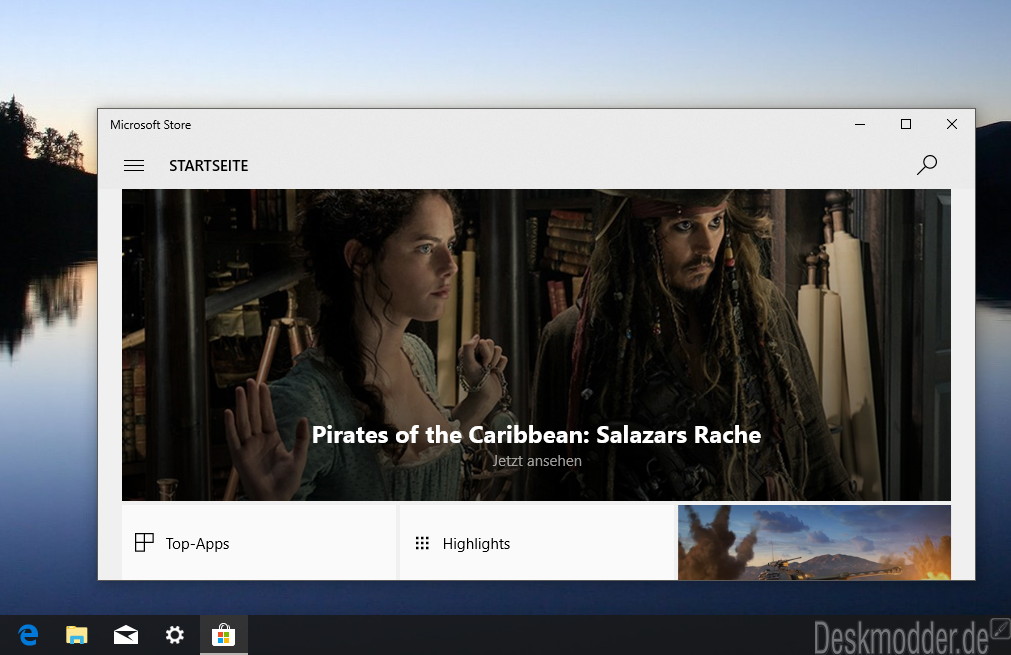Click the Microsoft Store taskbar icon
This screenshot has height=655, width=1011.
(x=224, y=635)
